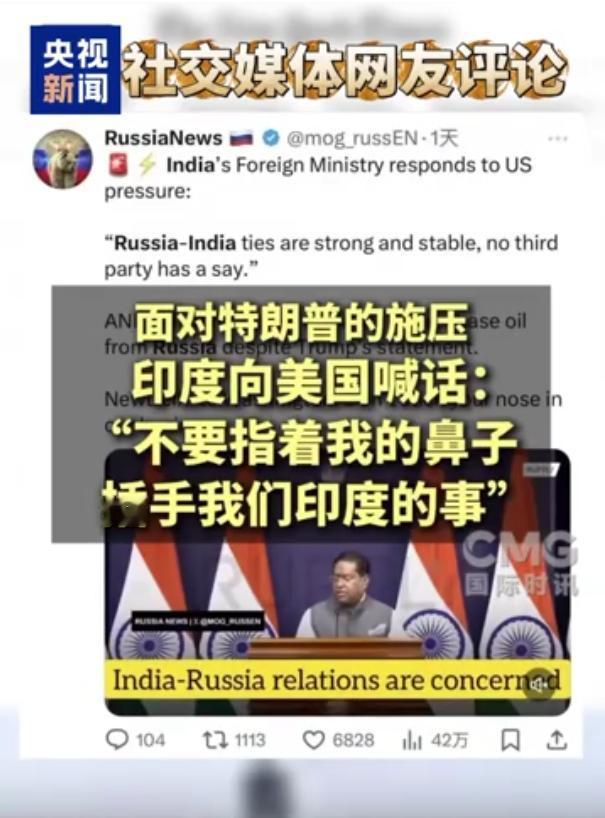Click the CMG 国际时讯 watermark
The image size is (605, 818).
coord(521,564)
